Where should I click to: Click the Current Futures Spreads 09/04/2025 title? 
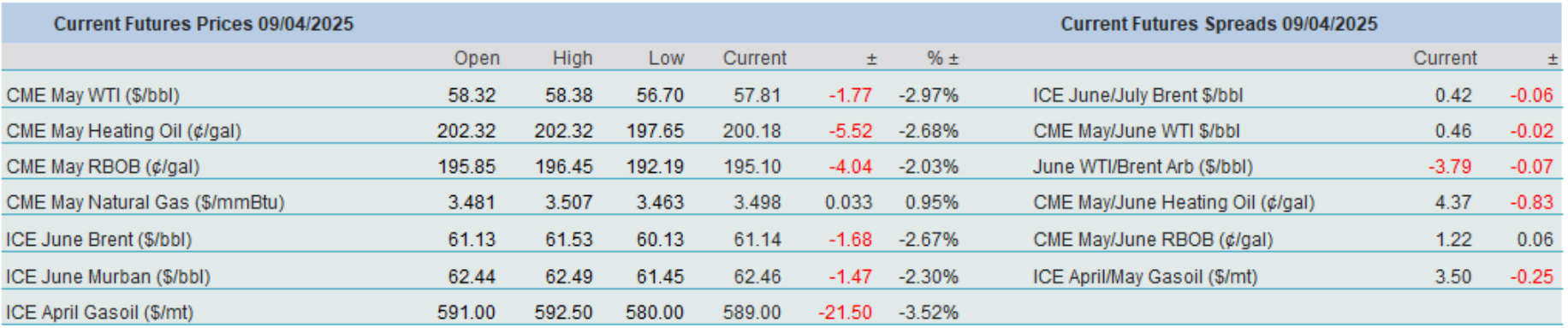tap(1219, 24)
